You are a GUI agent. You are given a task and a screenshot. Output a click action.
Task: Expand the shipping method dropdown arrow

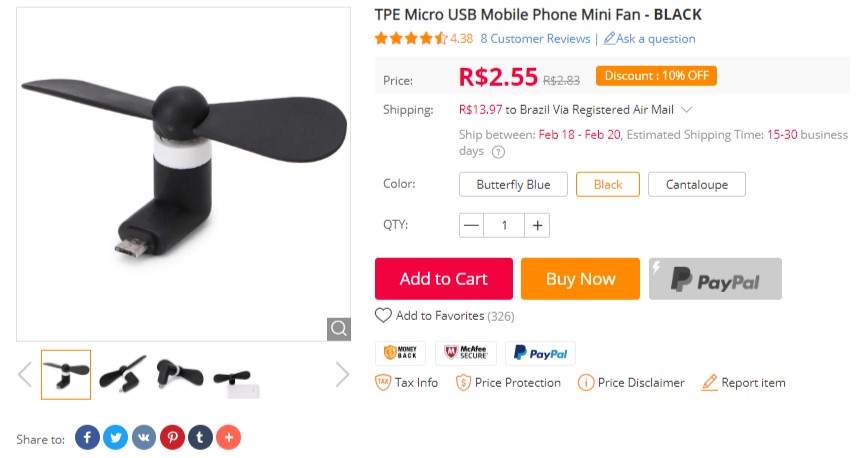click(x=686, y=110)
